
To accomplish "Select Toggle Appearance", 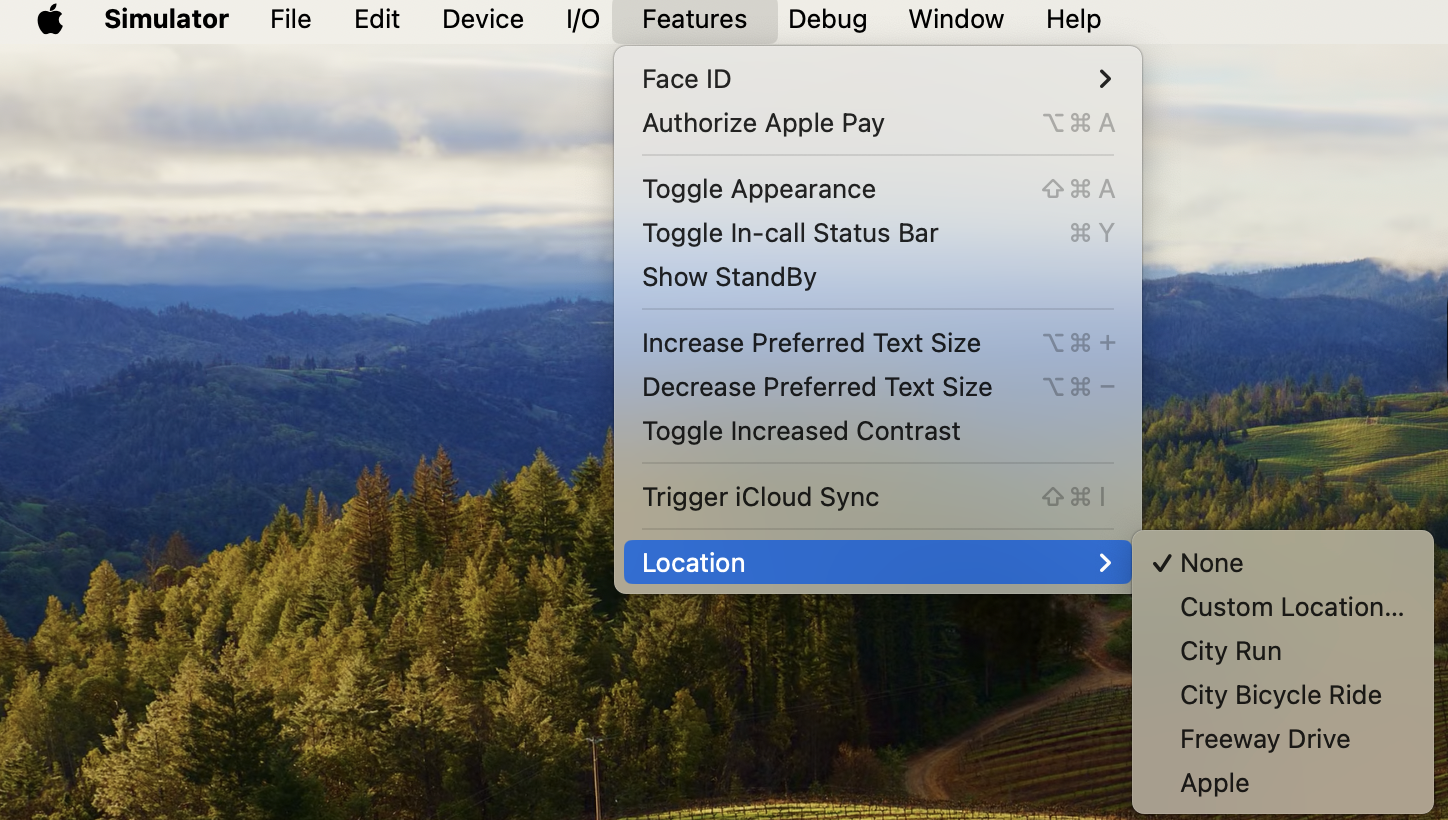I will point(878,188).
